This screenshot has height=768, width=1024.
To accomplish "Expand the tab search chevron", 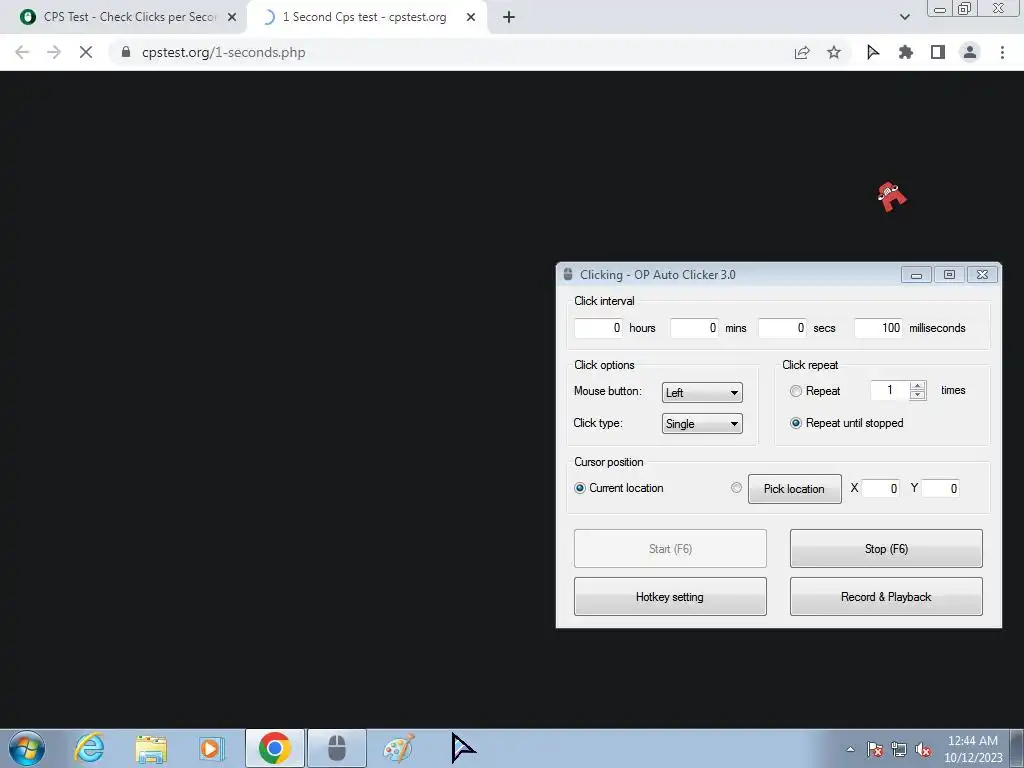I will point(904,17).
